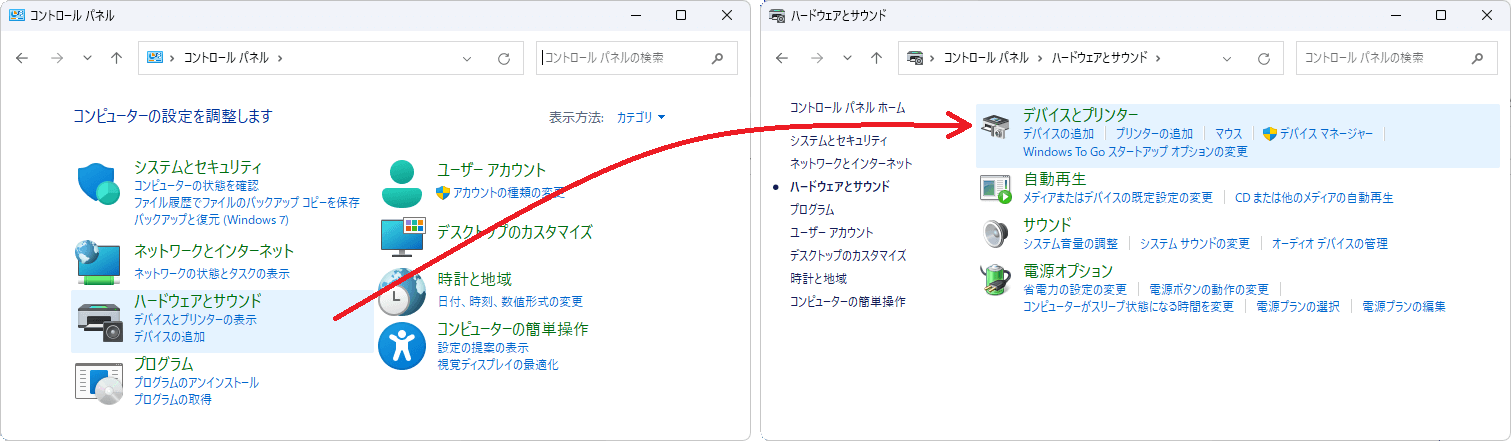
Task: Click the コントロール パネルの検索 field in left window
Action: 620,58
